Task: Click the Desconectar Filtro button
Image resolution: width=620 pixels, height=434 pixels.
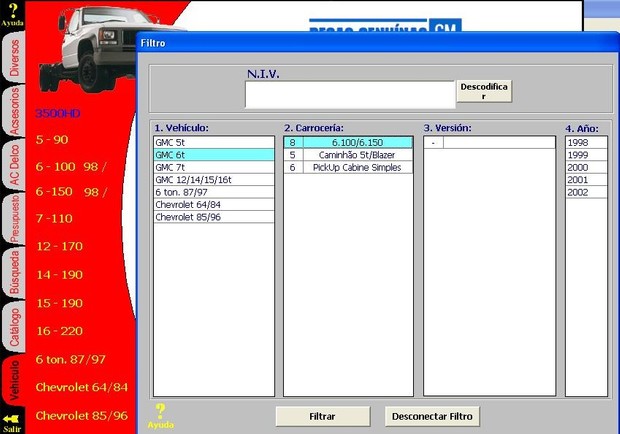Action: (432, 416)
